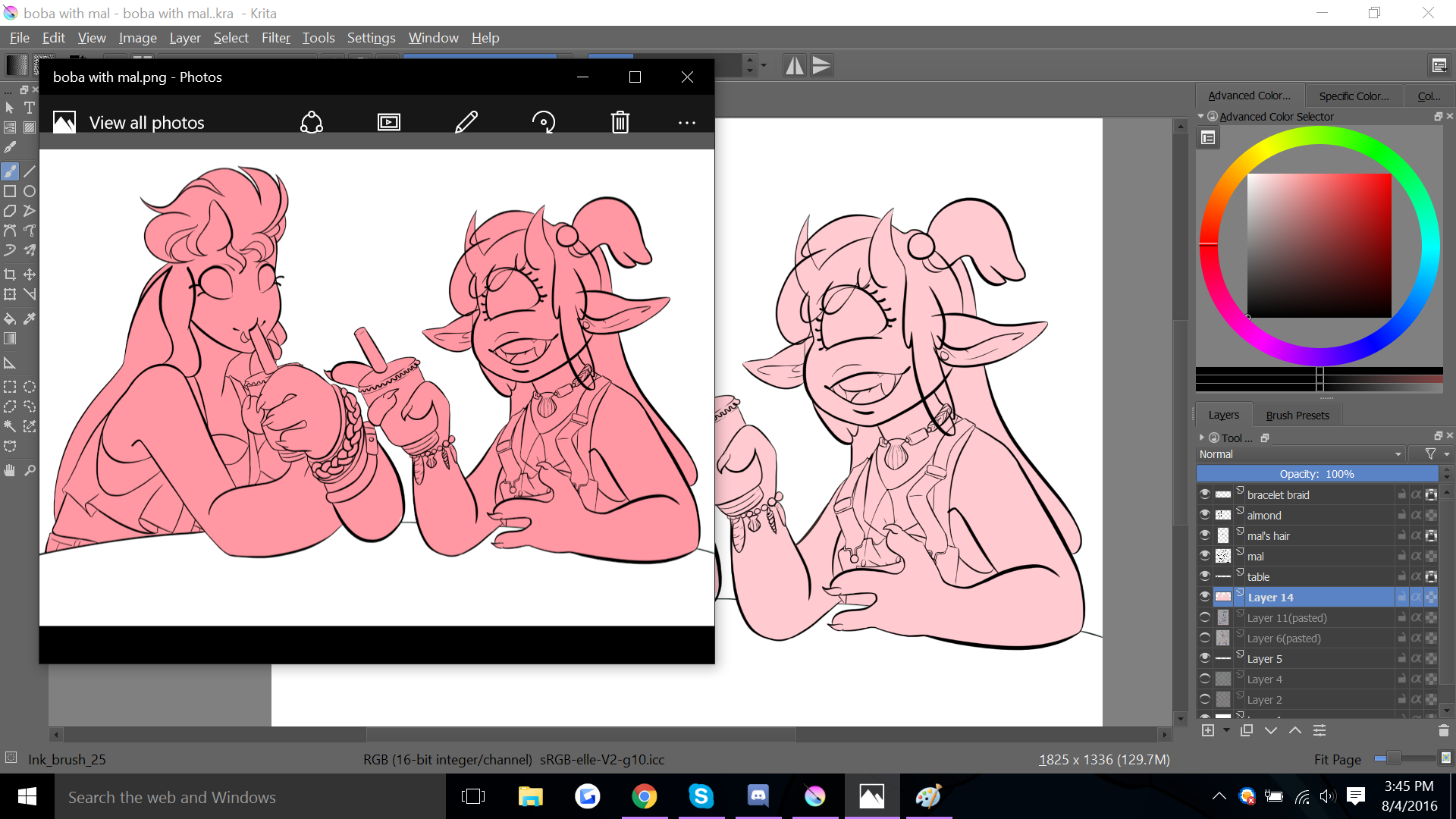Pick a hue on the color wheel ring
Image resolution: width=1456 pixels, height=819 pixels.
(x=1319, y=136)
